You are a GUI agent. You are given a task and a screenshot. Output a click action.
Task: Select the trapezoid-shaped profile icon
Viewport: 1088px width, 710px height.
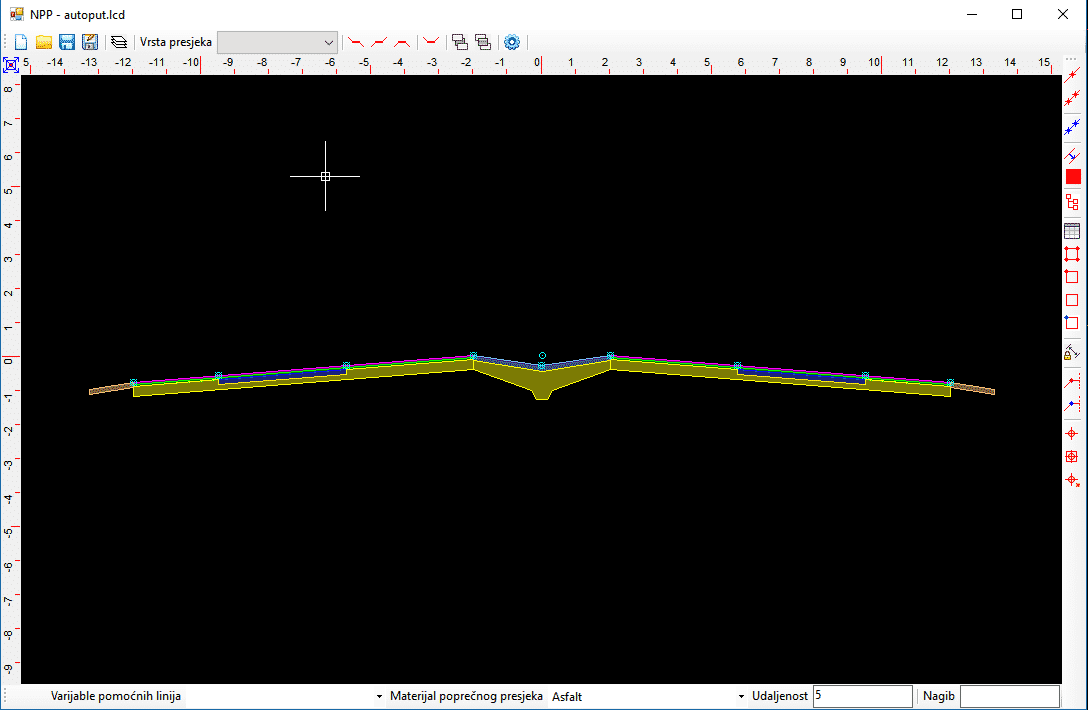click(402, 42)
